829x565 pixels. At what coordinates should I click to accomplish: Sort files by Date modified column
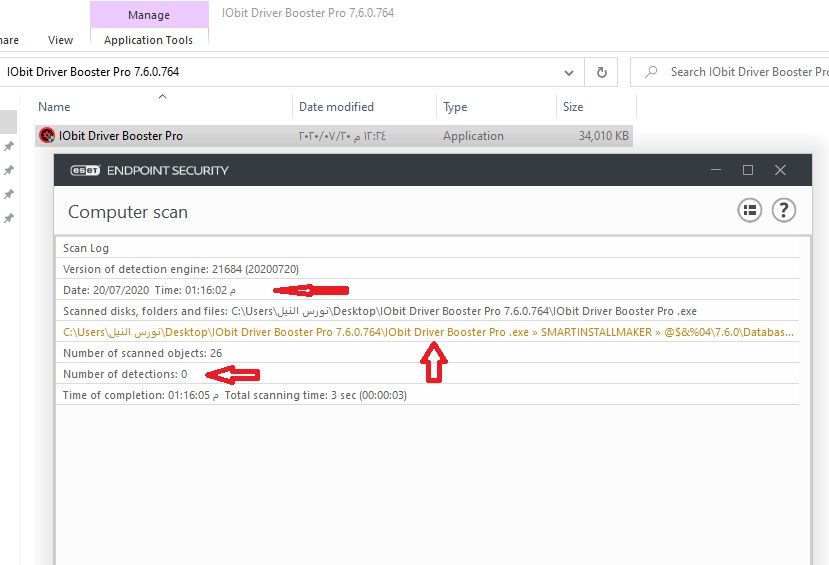pyautogui.click(x=336, y=107)
